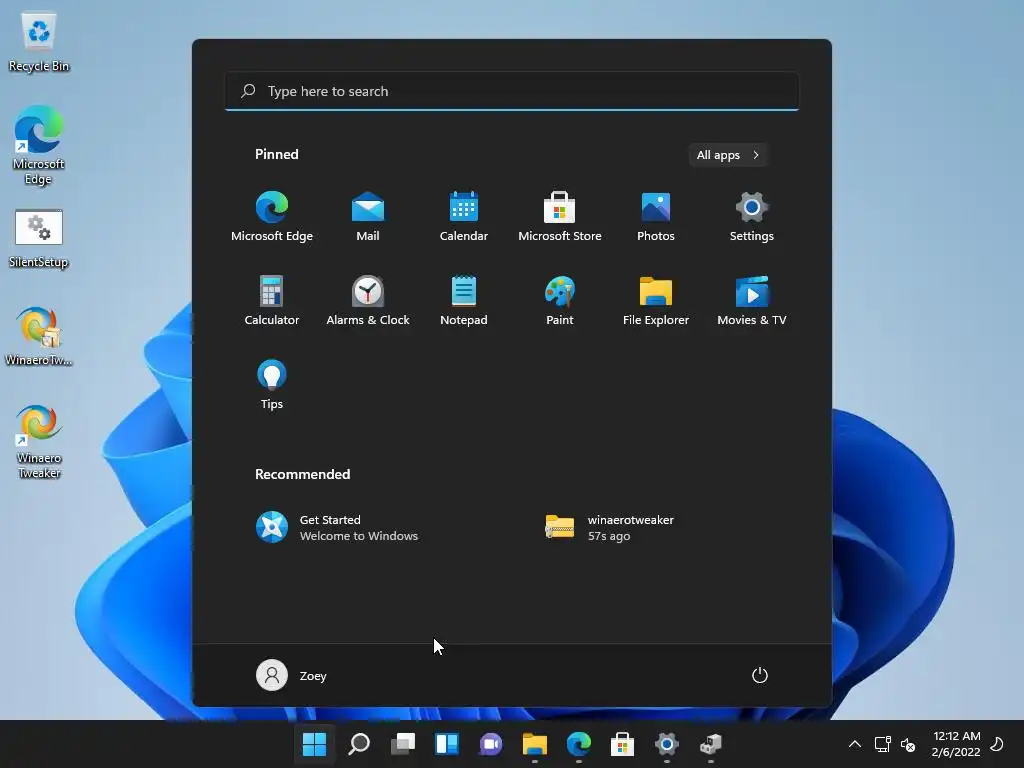Expand the All apps list
The height and width of the screenshot is (768, 1024).
728,155
